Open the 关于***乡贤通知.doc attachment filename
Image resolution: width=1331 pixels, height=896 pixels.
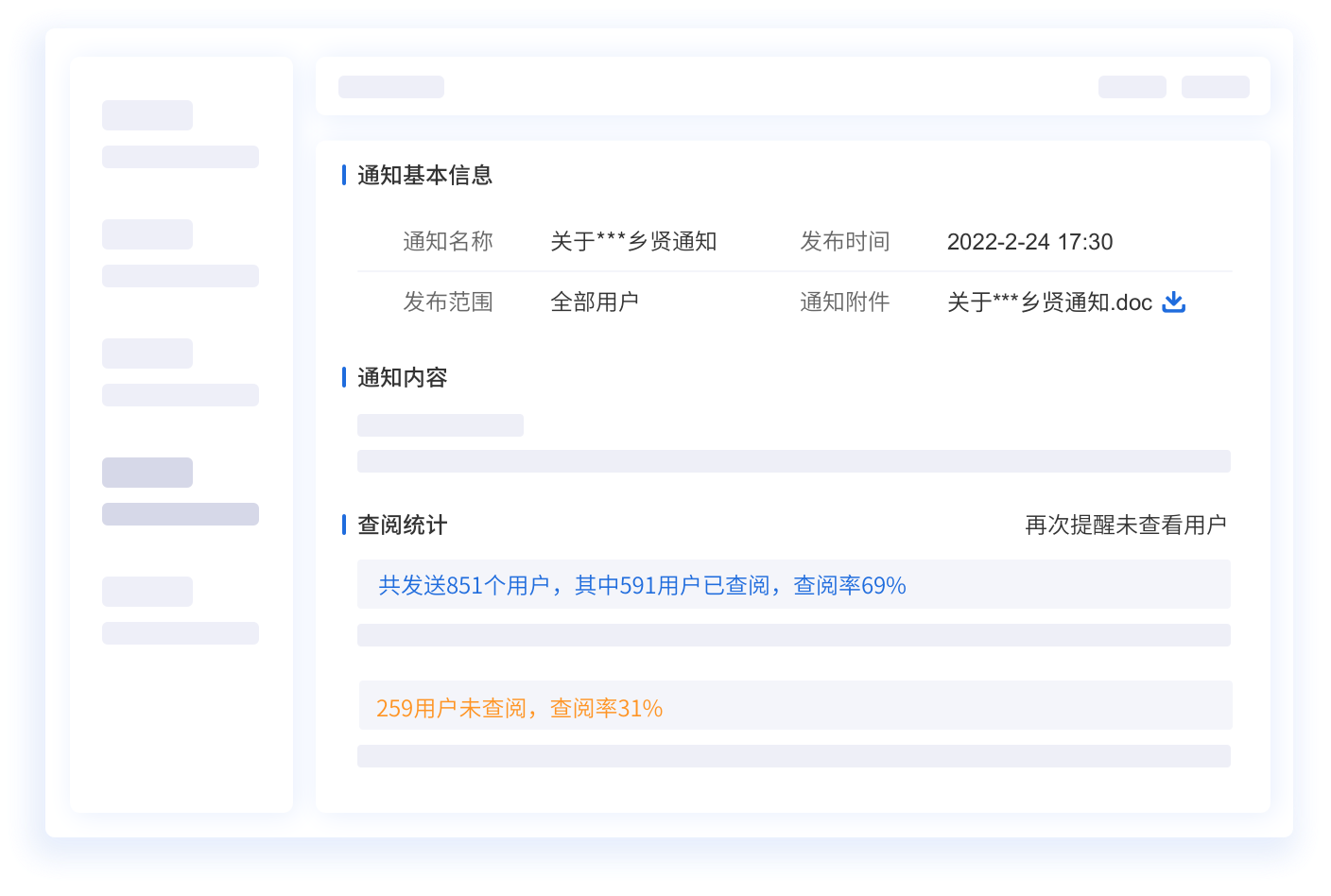(1049, 302)
